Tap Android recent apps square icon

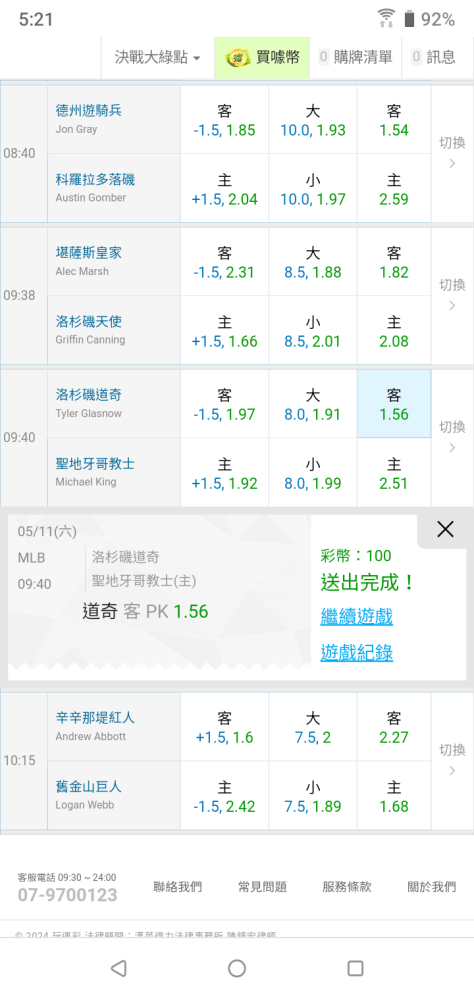point(355,968)
